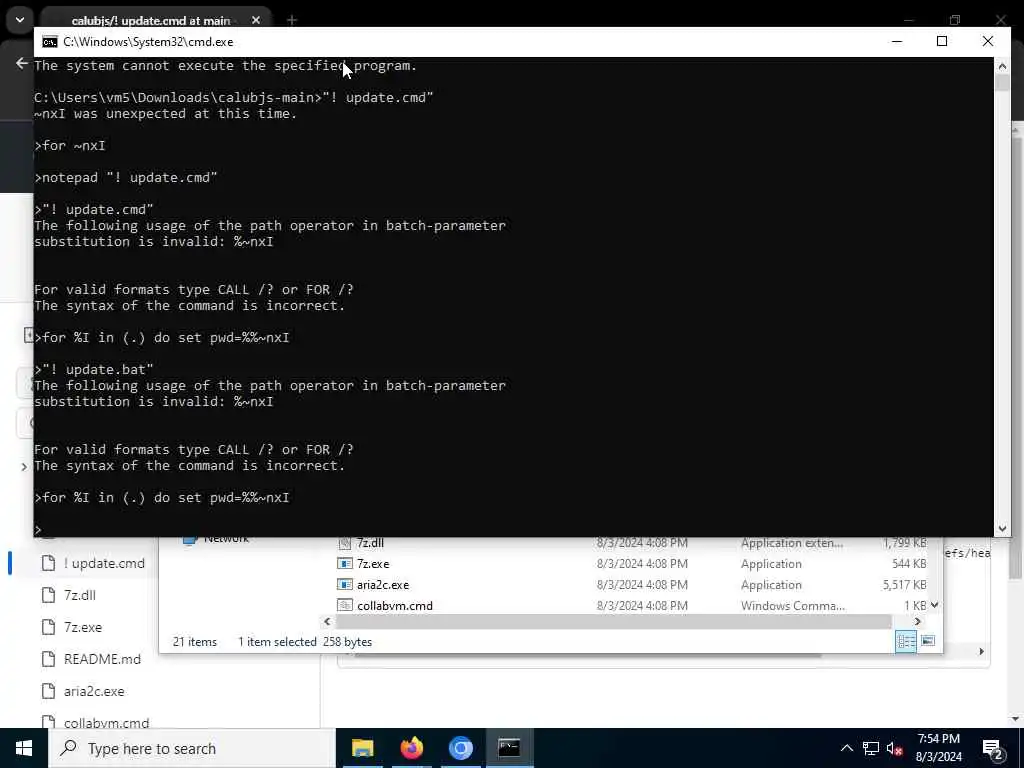Image resolution: width=1024 pixels, height=768 pixels.
Task: Click Explorer horizontal scrollbar left arrow
Action: point(327,622)
